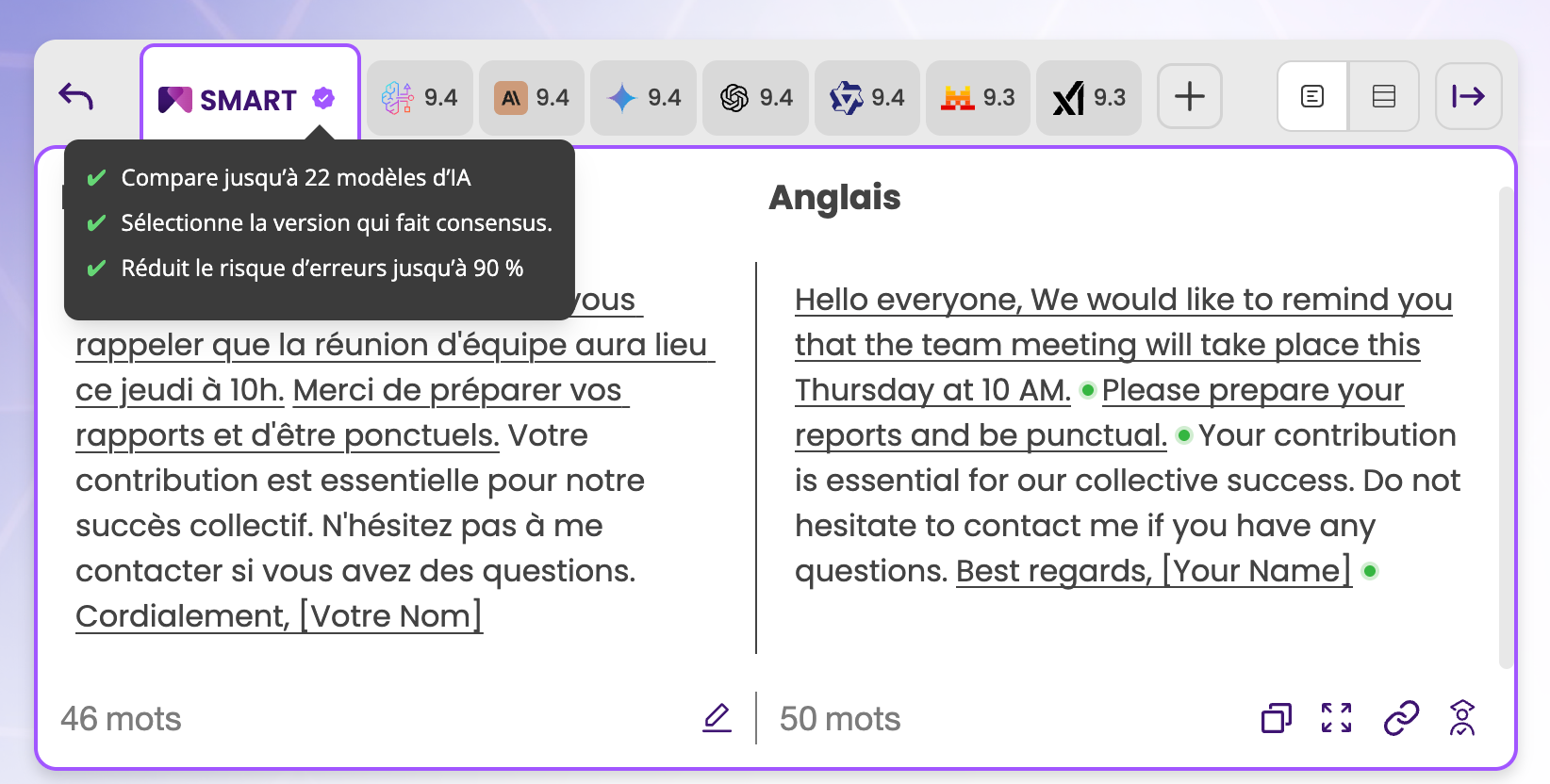Click the back arrow icon
Screen dimensions: 1550x784
click(75, 96)
